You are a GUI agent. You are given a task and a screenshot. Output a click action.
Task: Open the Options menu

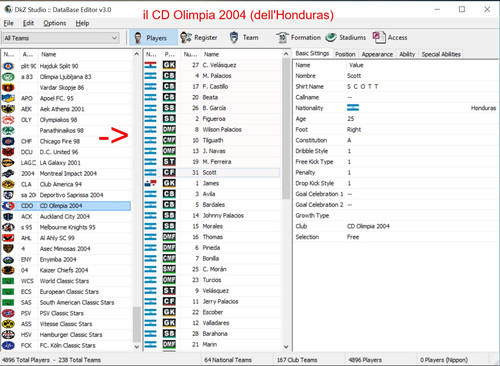(55, 23)
